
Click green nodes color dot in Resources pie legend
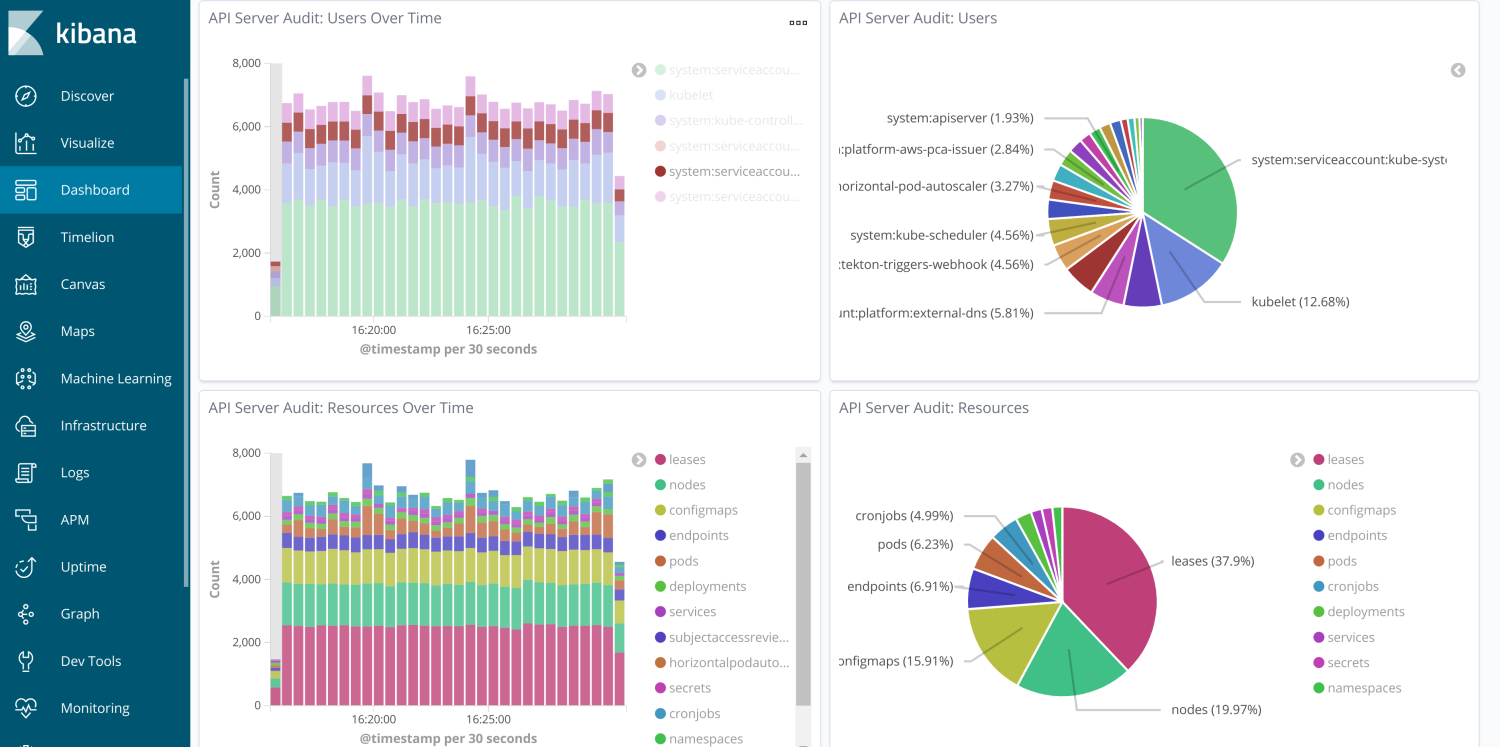coord(1319,485)
